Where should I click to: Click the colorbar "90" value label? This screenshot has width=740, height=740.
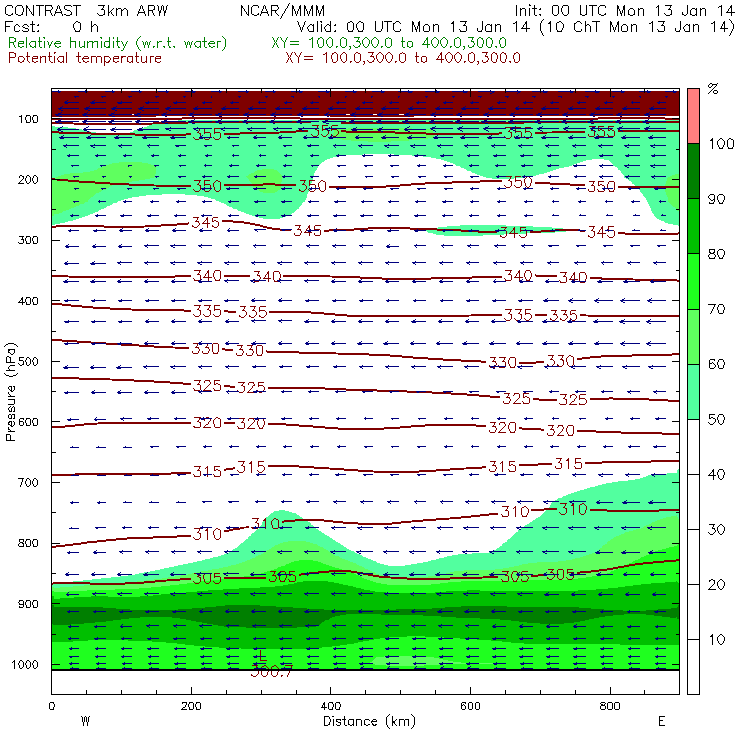[716, 199]
